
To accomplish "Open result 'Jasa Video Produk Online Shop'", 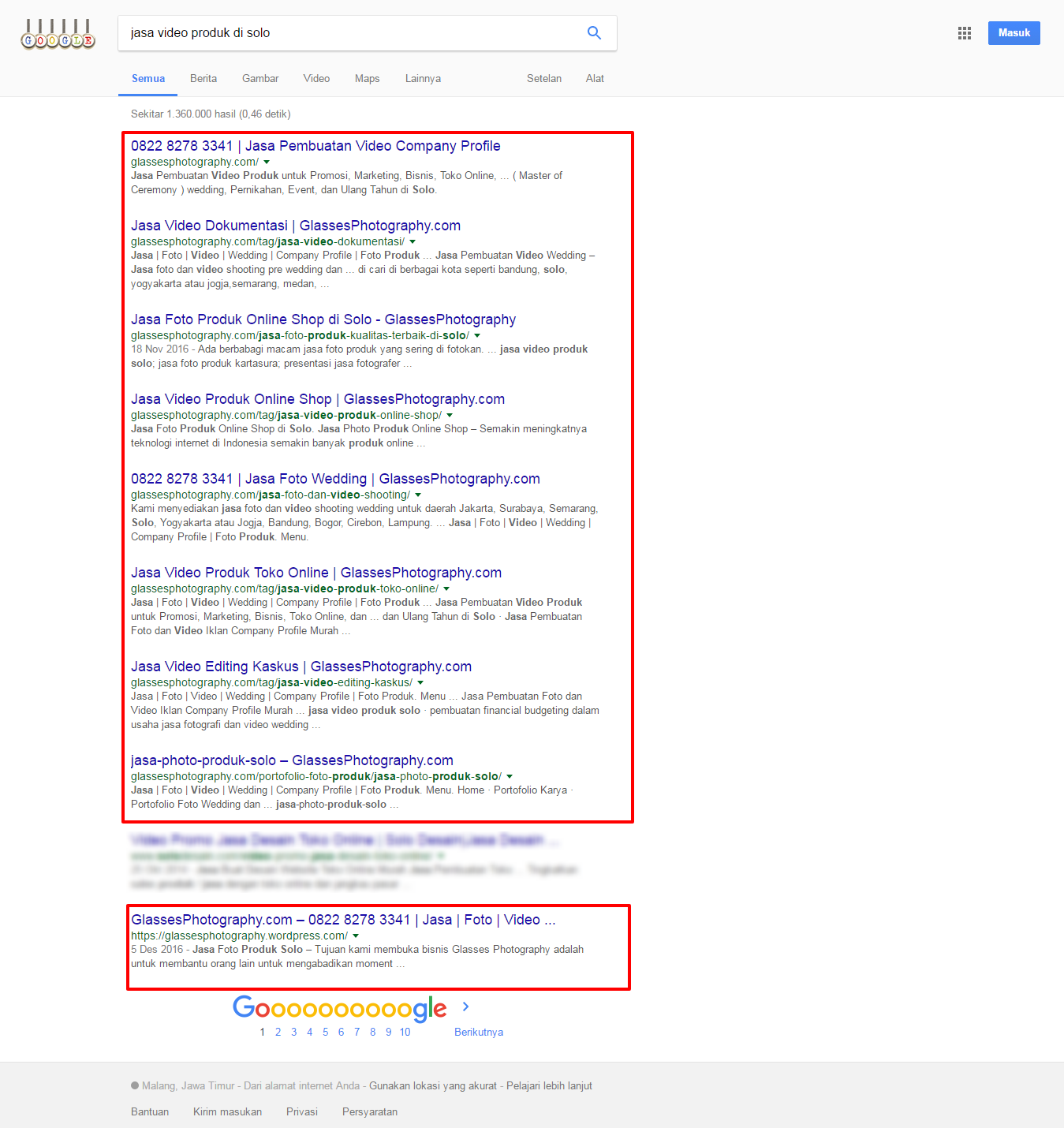I will point(318,399).
